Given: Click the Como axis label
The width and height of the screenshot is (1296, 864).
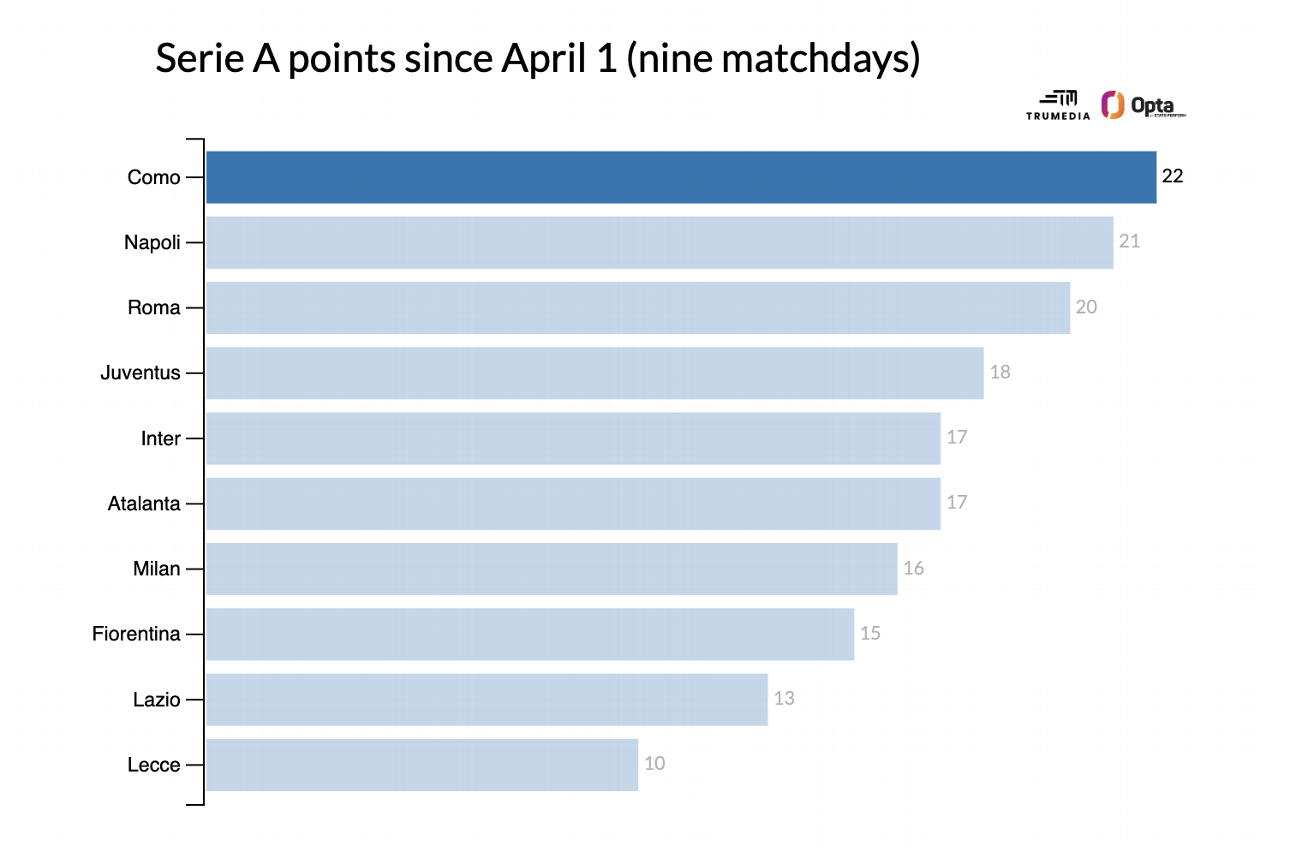Looking at the screenshot, I should 154,178.
